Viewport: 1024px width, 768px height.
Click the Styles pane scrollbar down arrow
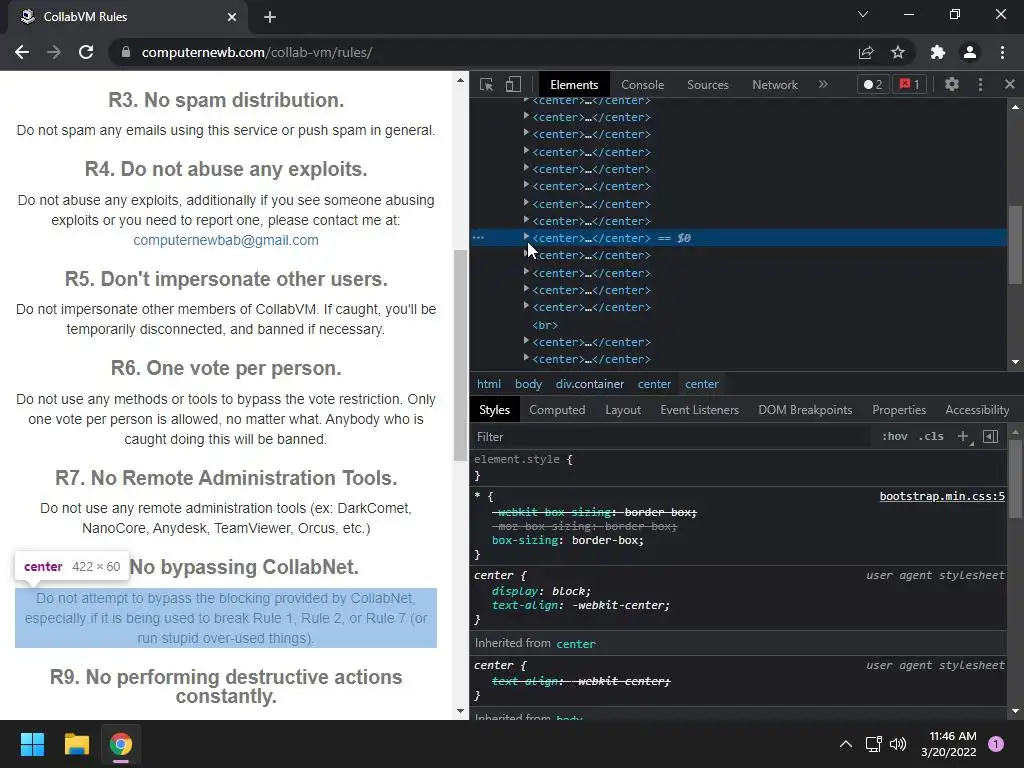(1015, 711)
